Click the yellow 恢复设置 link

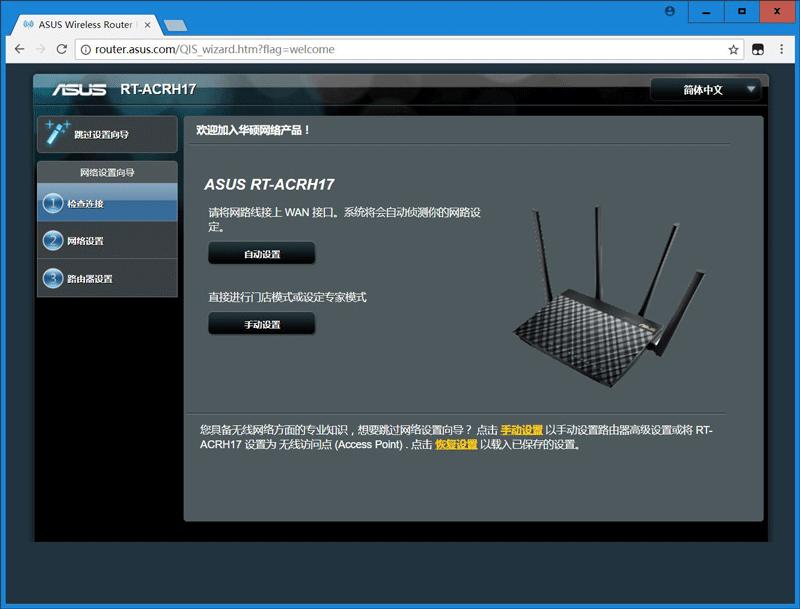[456, 444]
